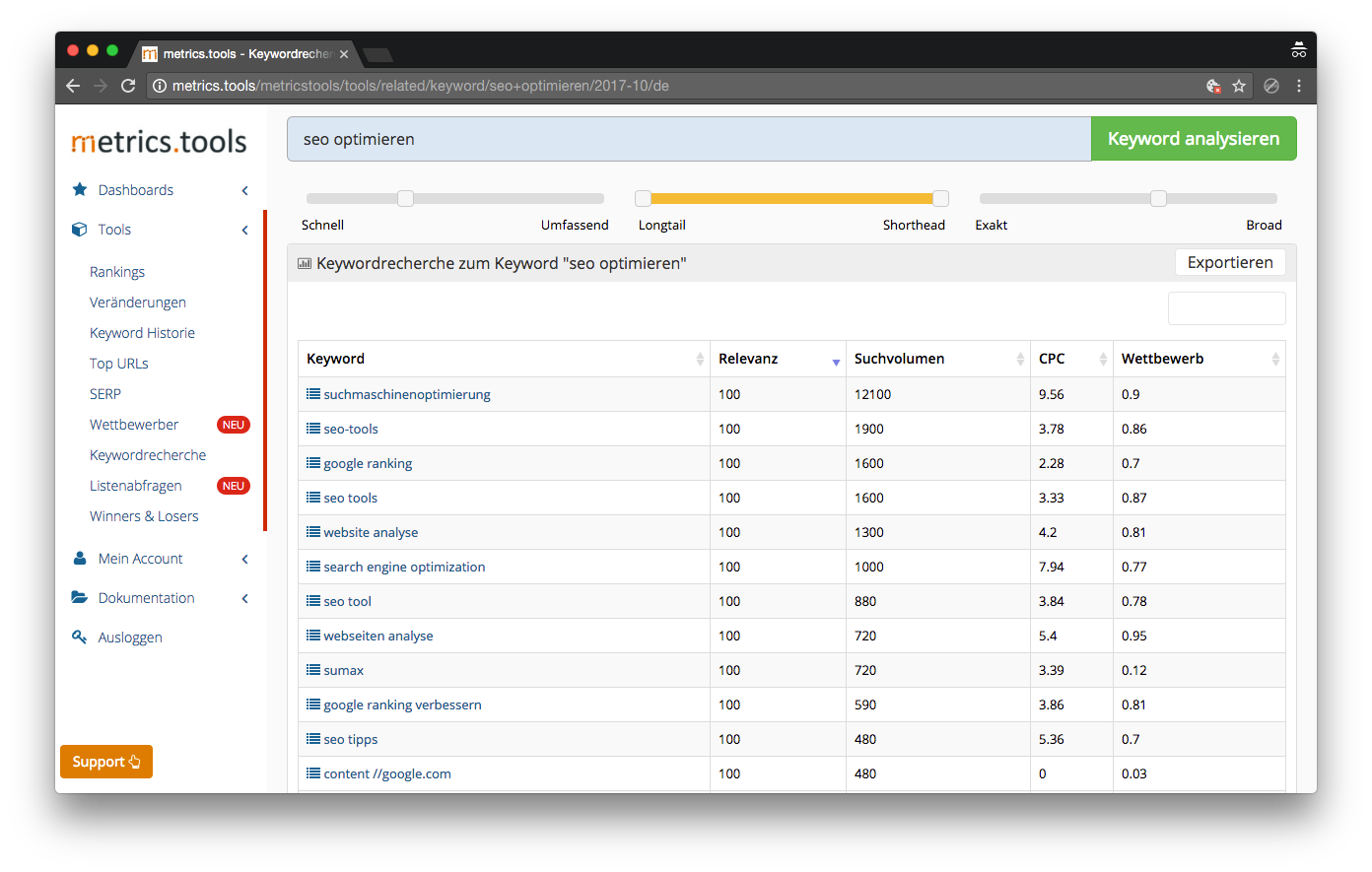Viewport: 1372px width, 872px height.
Task: Click the Tools cube icon in sidebar
Action: point(80,230)
